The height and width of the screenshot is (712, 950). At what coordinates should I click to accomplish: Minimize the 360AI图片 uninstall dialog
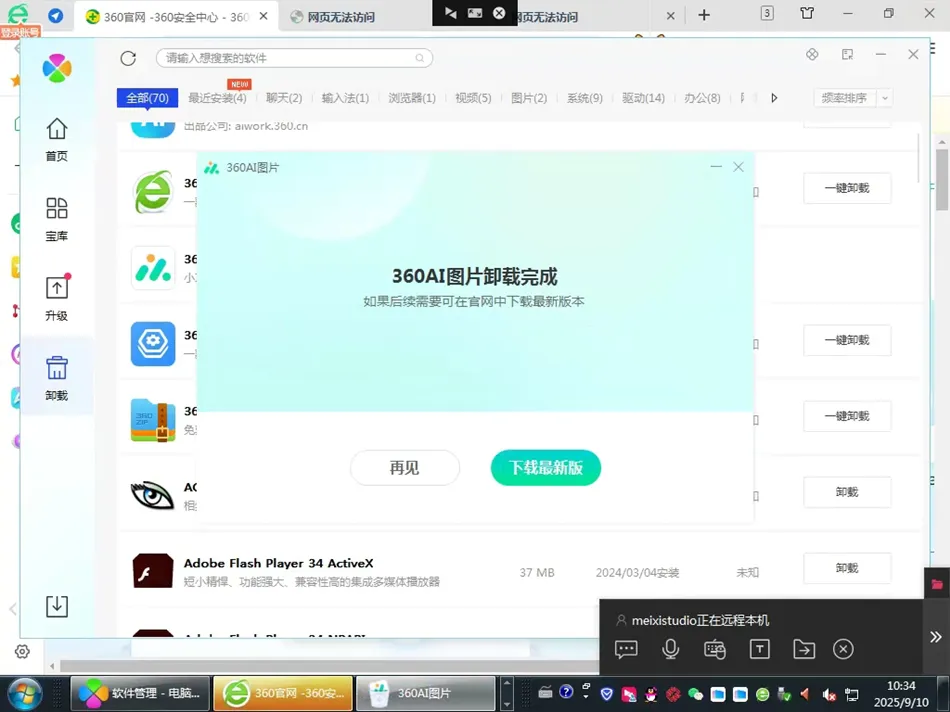click(x=716, y=167)
